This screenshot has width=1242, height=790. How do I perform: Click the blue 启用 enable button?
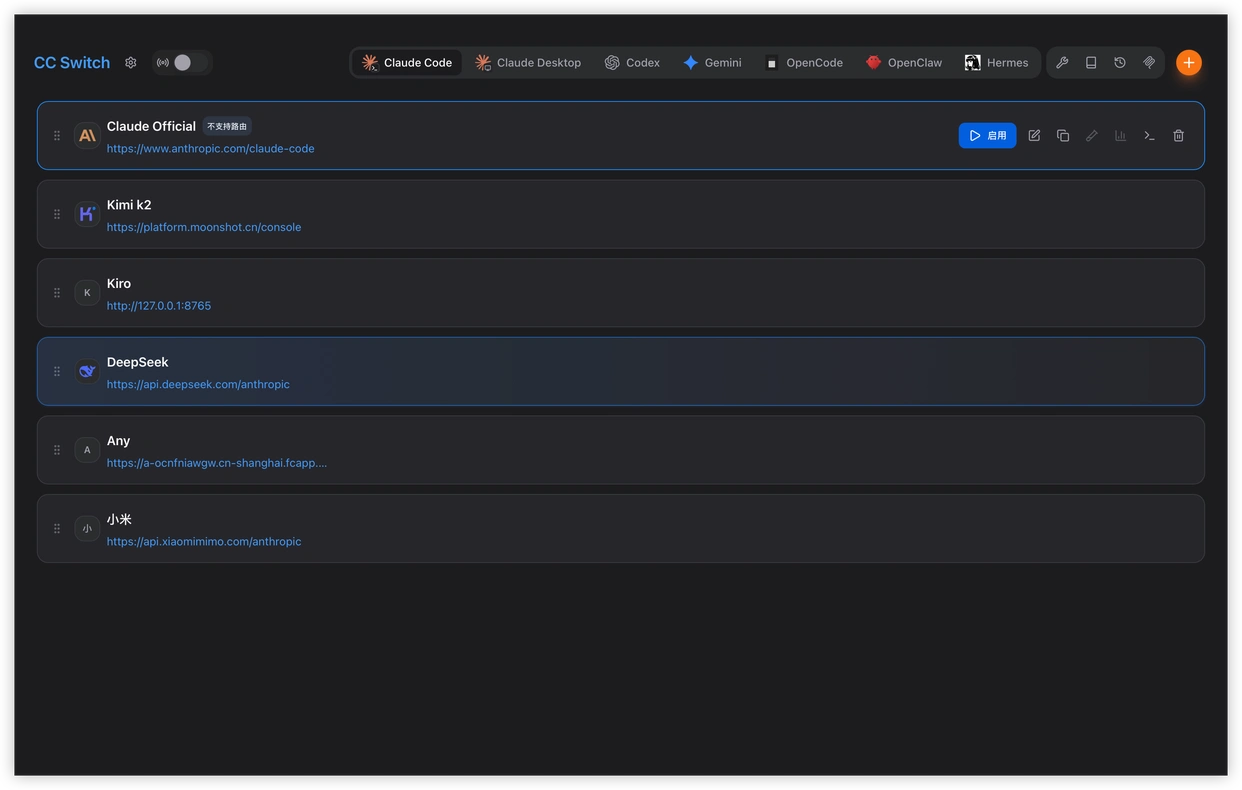point(987,135)
